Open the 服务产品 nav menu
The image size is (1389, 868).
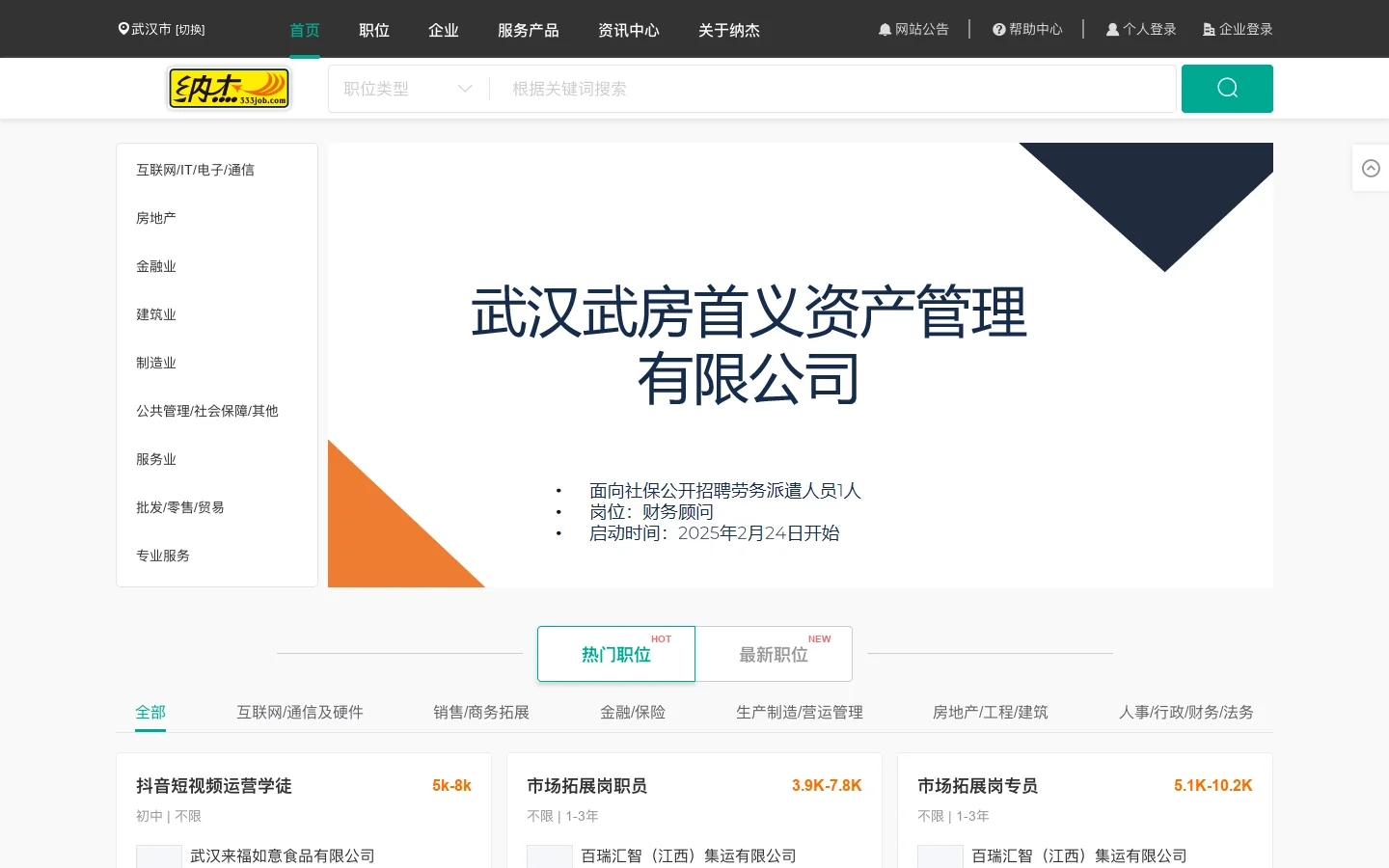pos(529,30)
